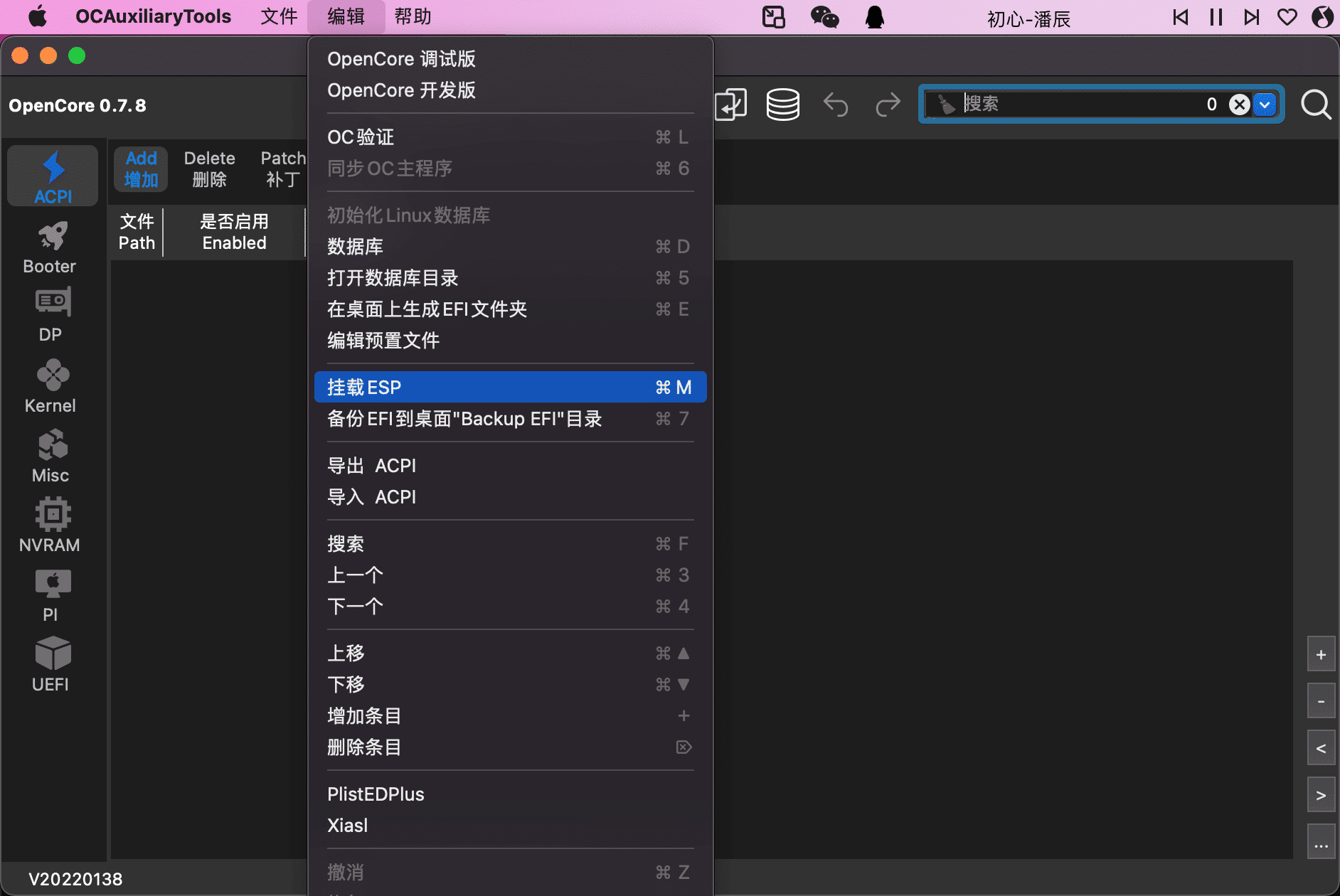The width and height of the screenshot is (1340, 896).
Task: Select 下移 menu item
Action: tap(510, 685)
